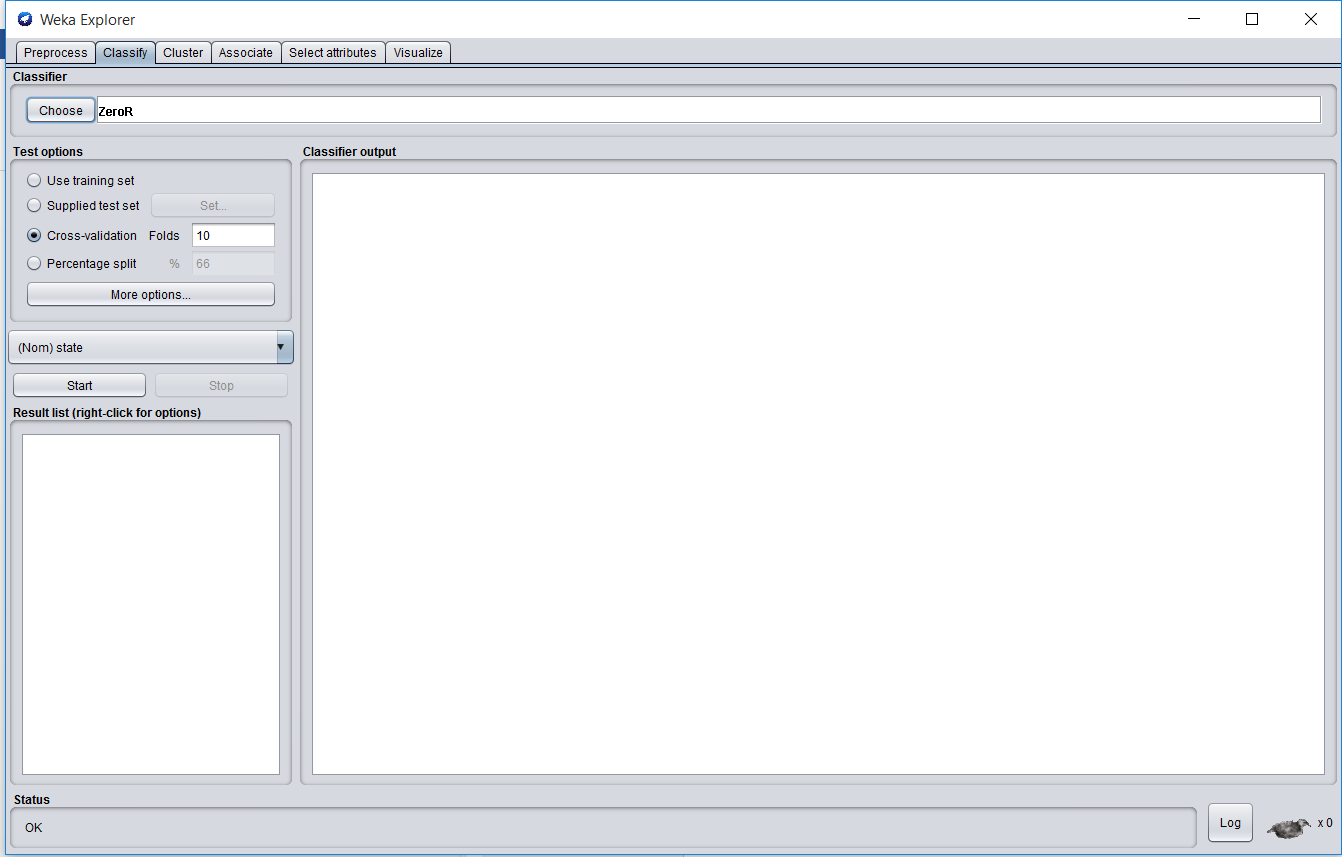The width and height of the screenshot is (1342, 857).
Task: Click the Weka bird icon in status bar
Action: coord(1290,827)
